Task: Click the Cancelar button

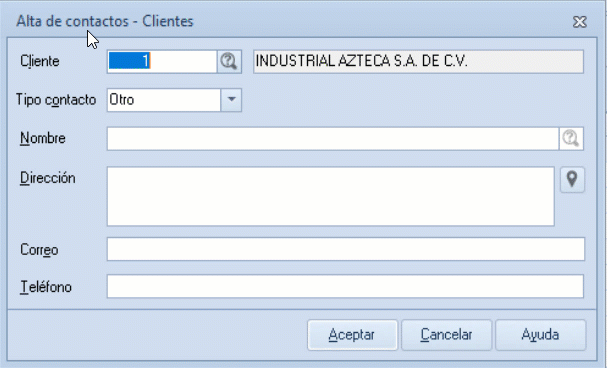Action: point(447,335)
